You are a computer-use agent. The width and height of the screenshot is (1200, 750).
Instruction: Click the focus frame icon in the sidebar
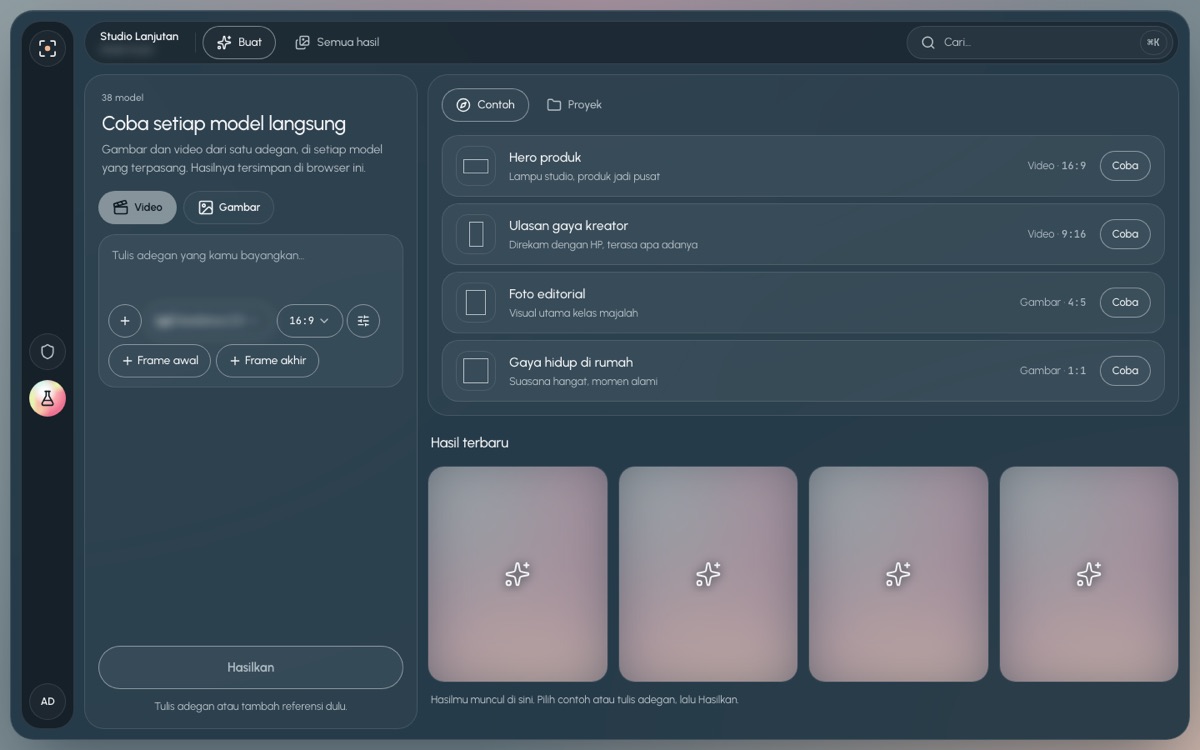click(x=47, y=48)
